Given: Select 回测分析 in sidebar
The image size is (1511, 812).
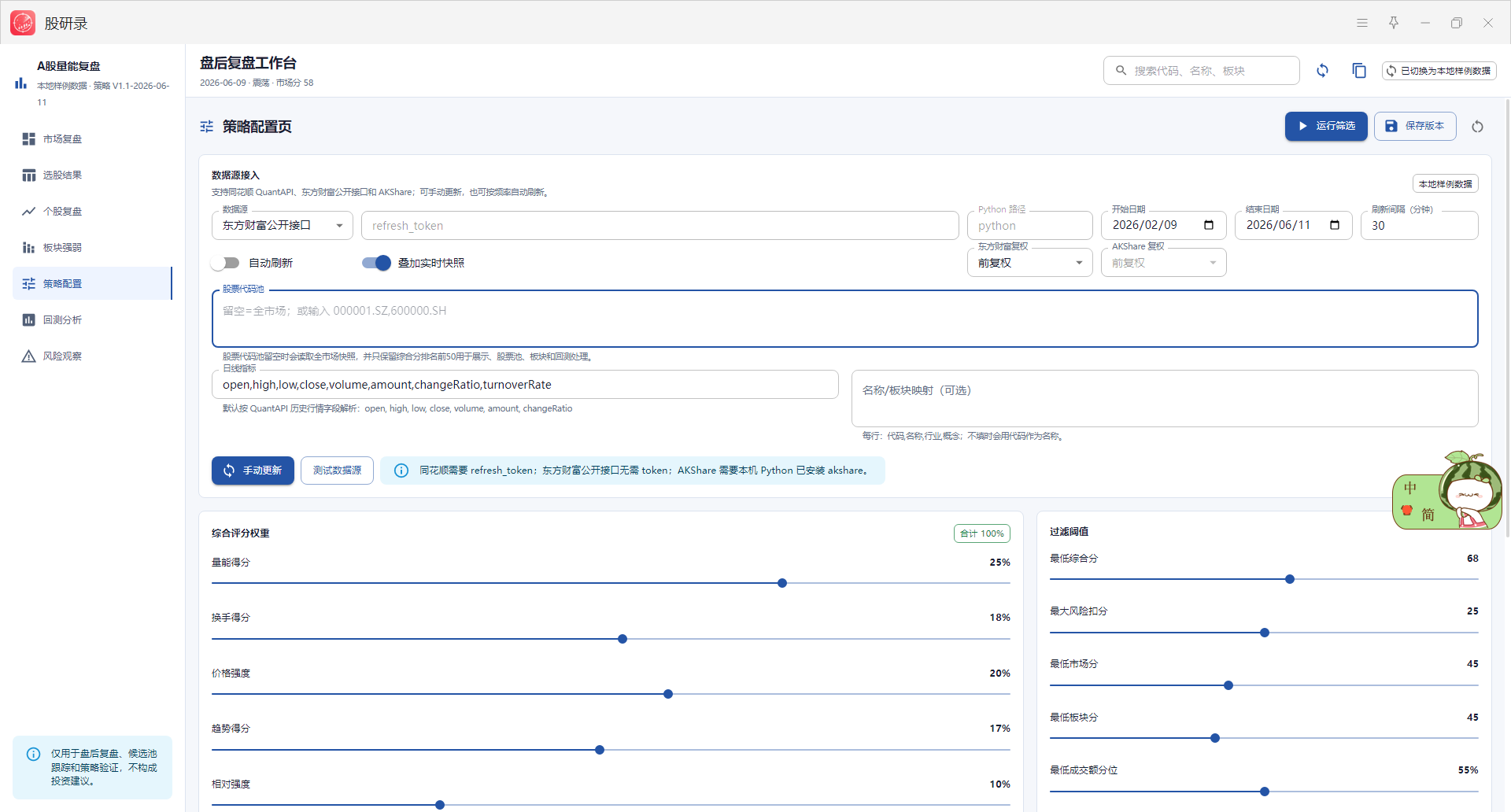Looking at the screenshot, I should click(x=92, y=320).
